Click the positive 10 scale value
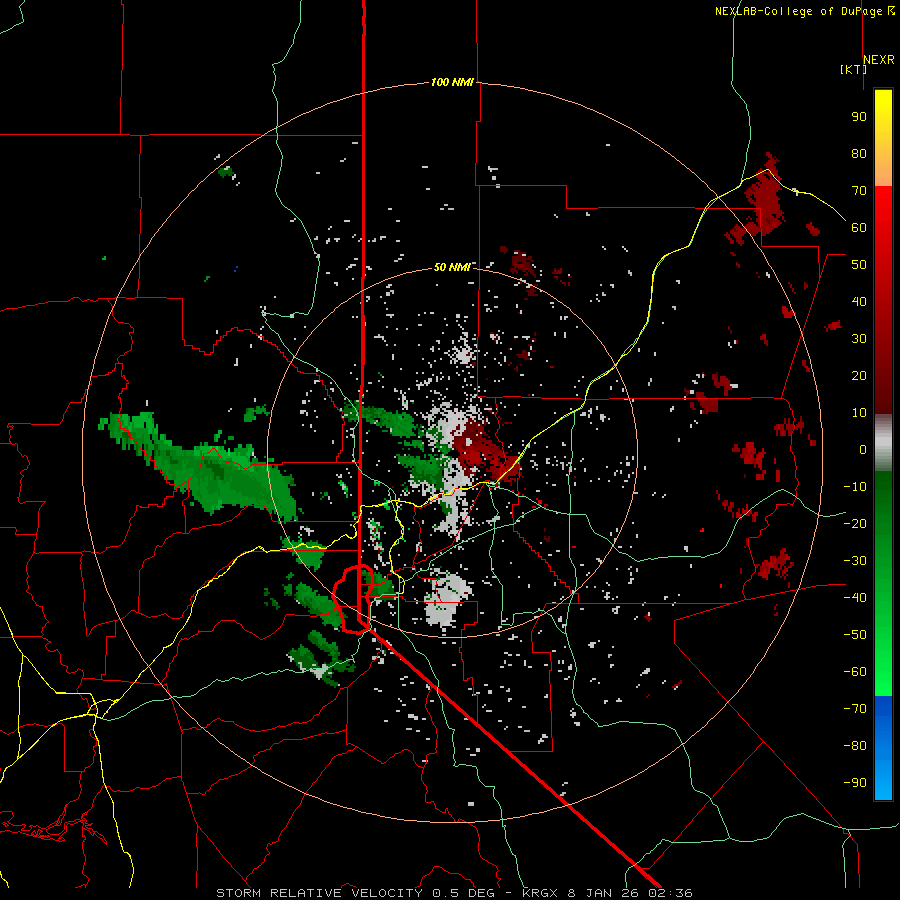The height and width of the screenshot is (900, 900). 859,413
